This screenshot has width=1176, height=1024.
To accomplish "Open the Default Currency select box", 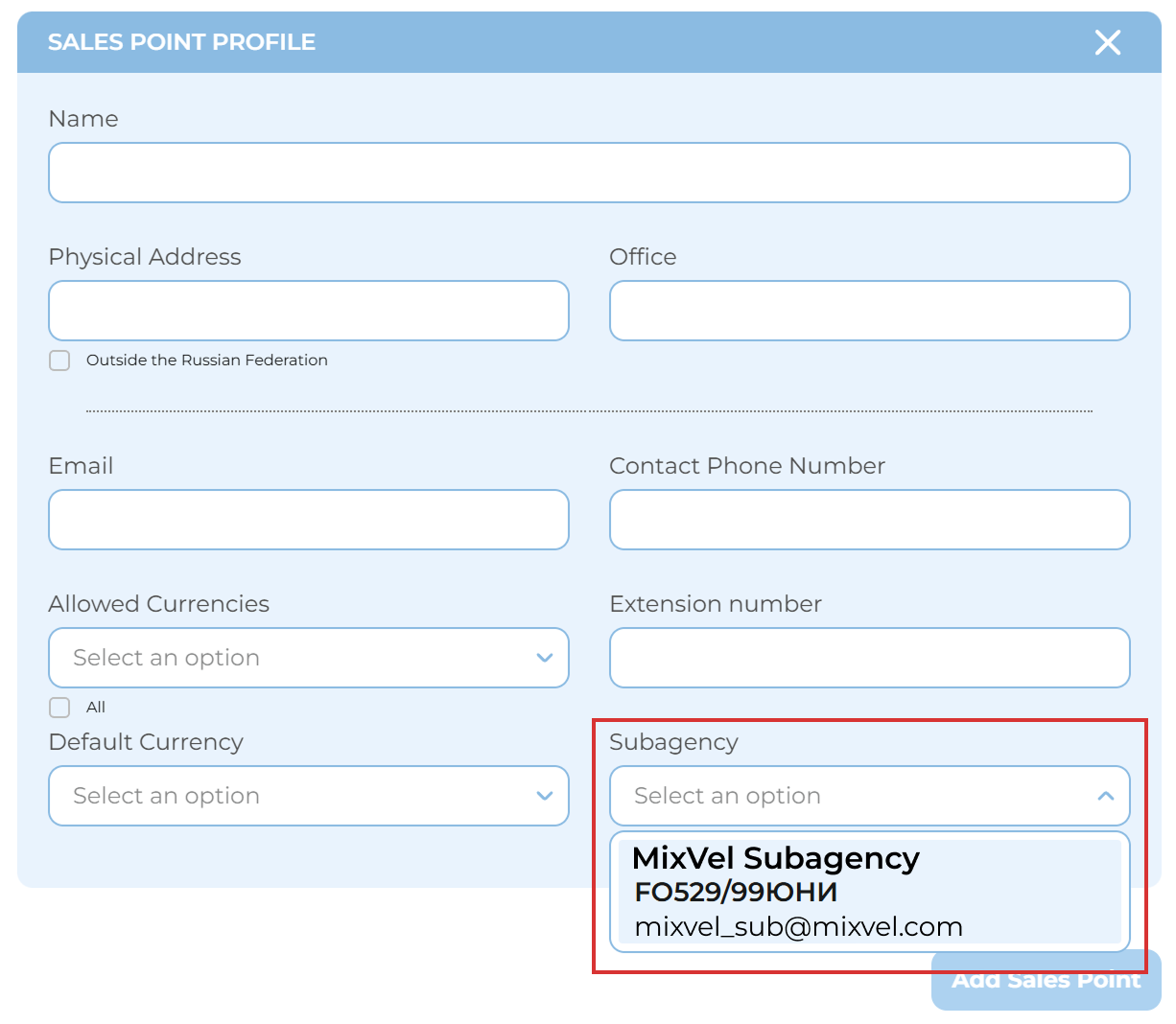I will pos(288,796).
